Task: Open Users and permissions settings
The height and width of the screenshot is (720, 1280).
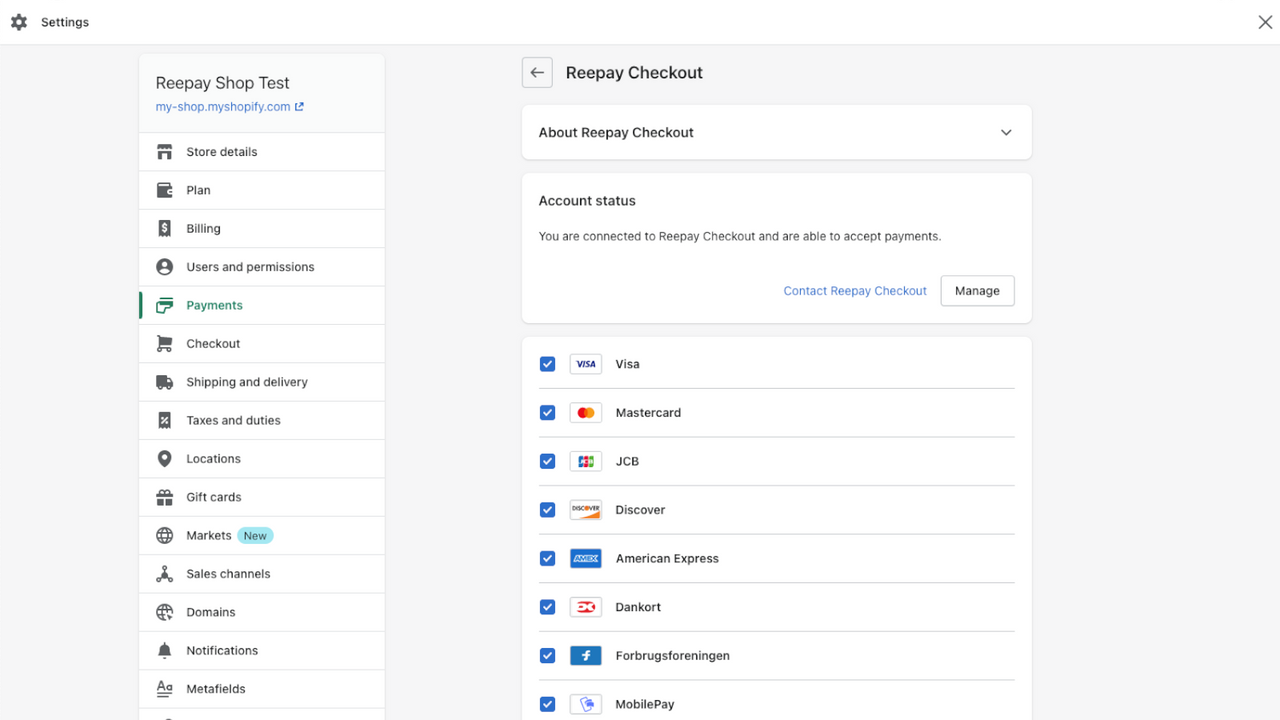Action: (262, 267)
